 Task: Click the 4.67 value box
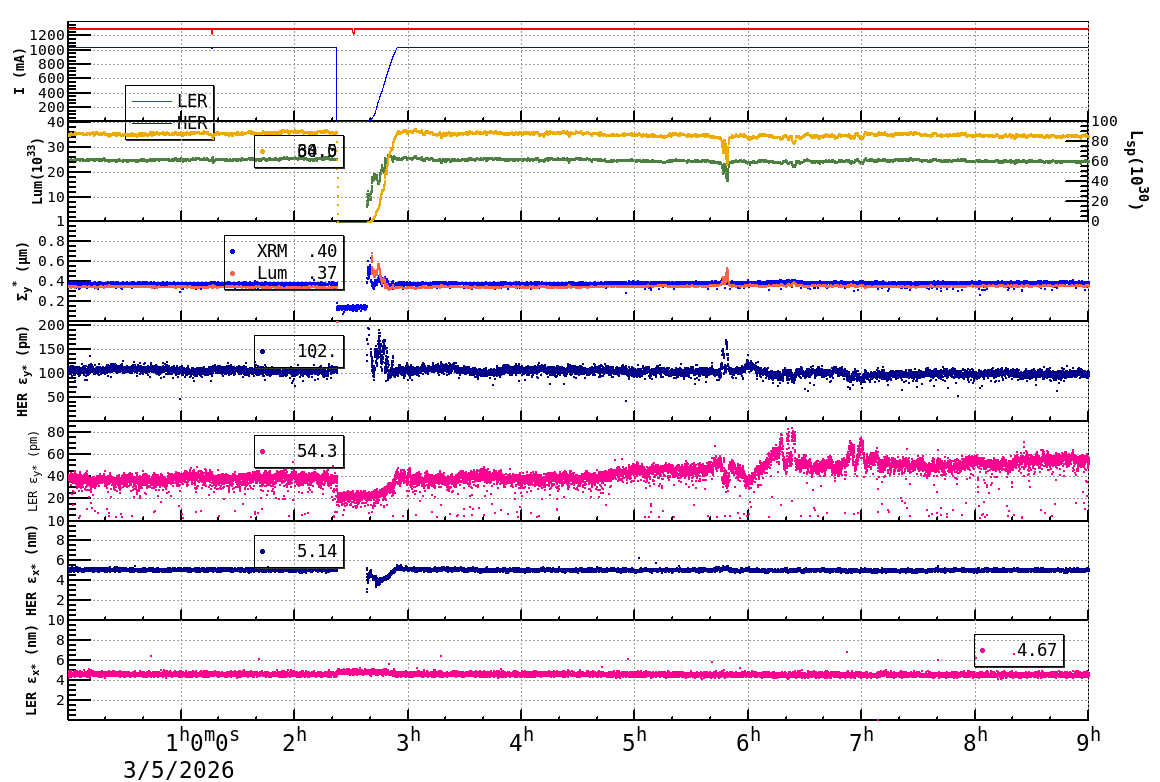(x=1019, y=650)
